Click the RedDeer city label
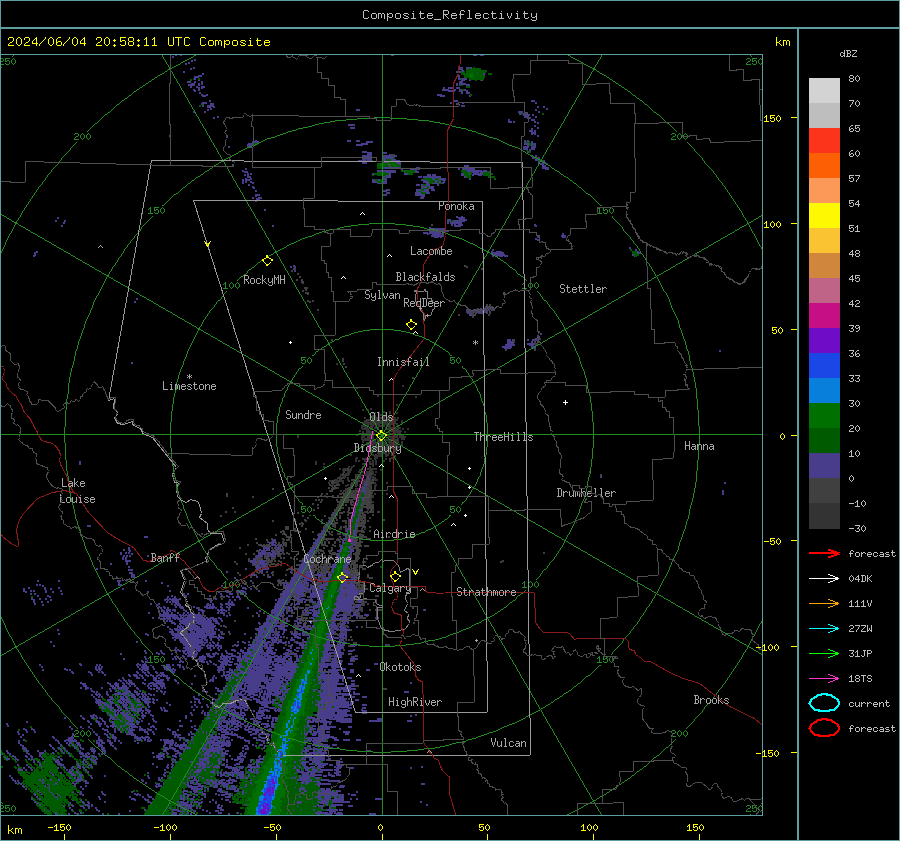This screenshot has width=900, height=841. (424, 303)
